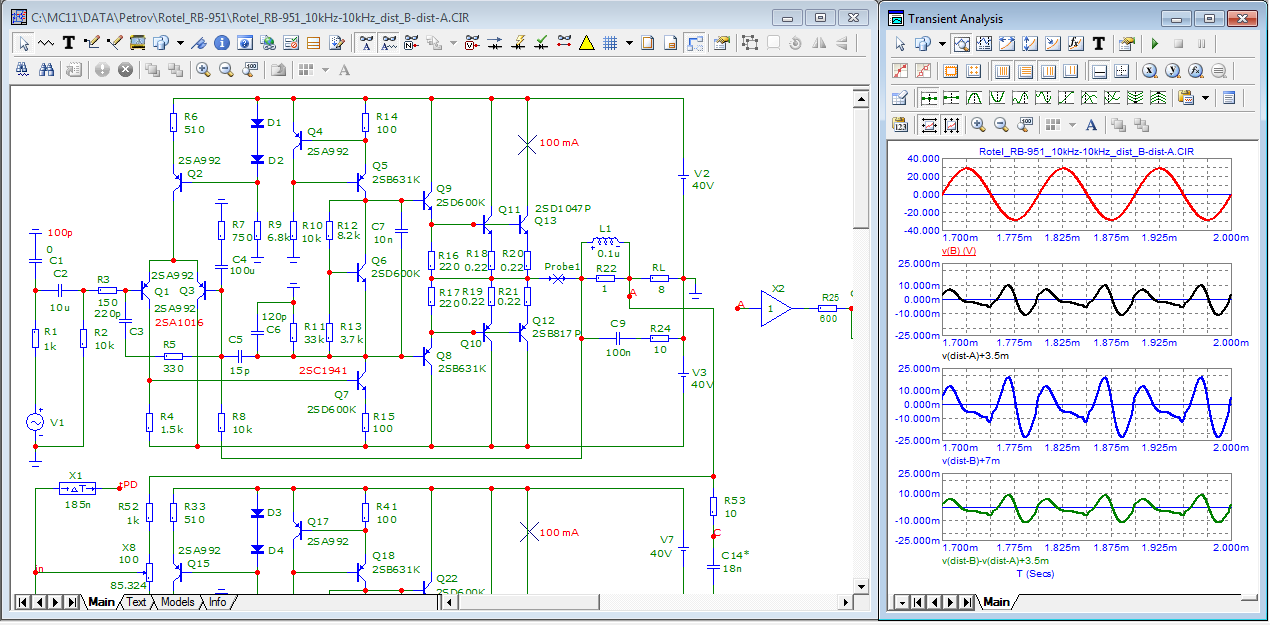This screenshot has height=625, width=1270.
Task: Click the yellow triangle icon in schematic toolbar
Action: point(587,43)
